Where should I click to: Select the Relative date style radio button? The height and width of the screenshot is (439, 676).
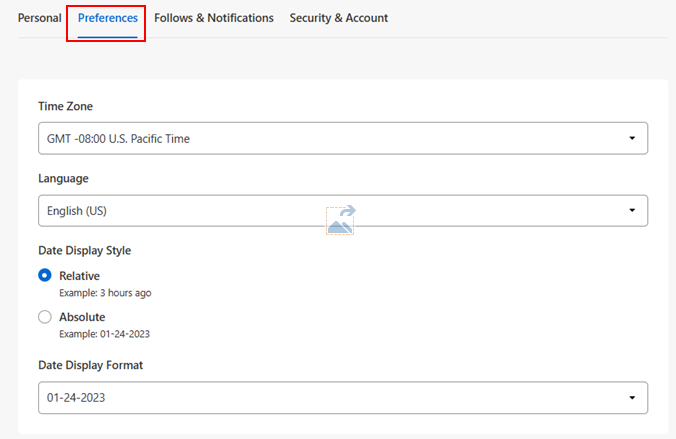[45, 276]
